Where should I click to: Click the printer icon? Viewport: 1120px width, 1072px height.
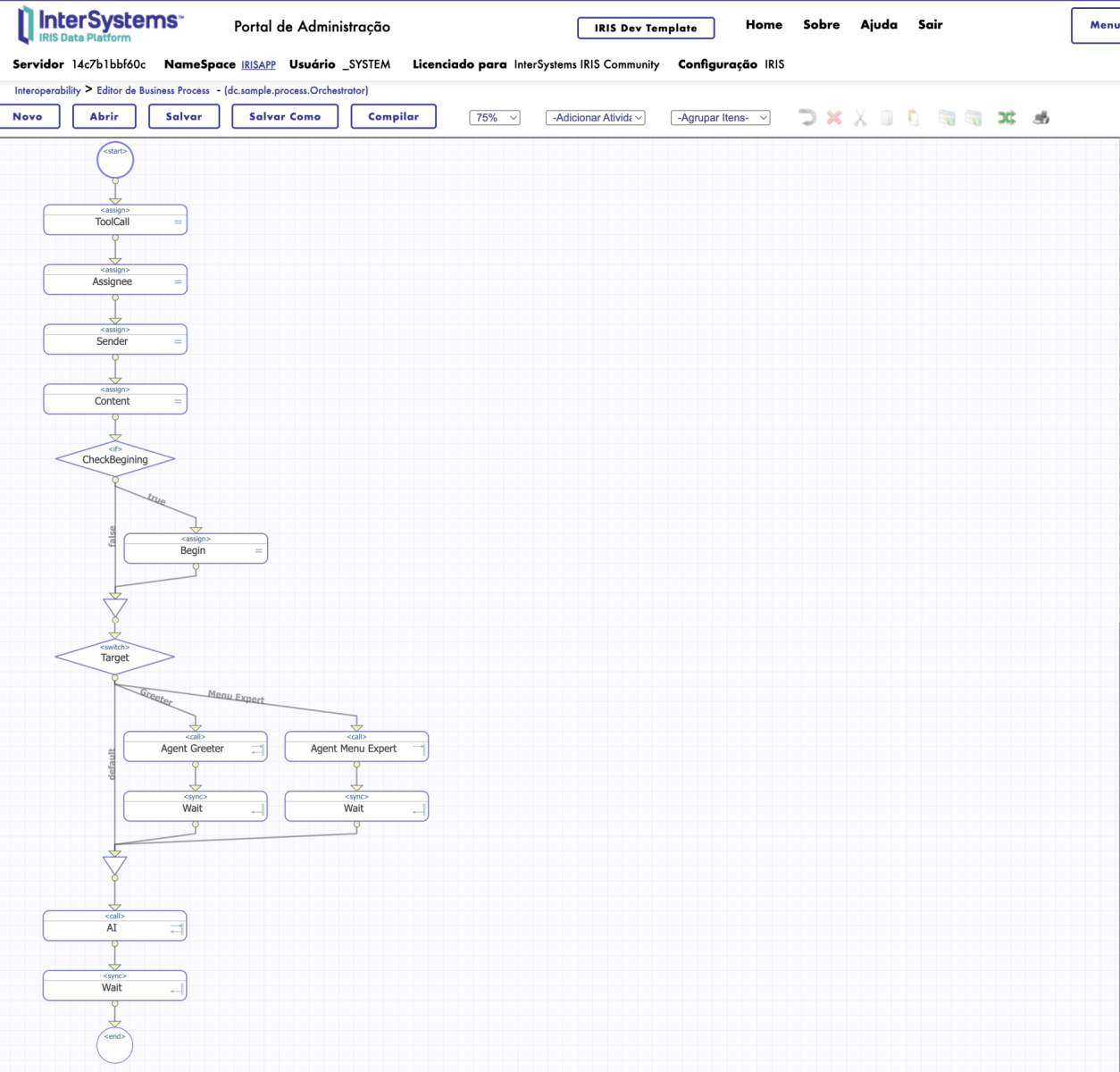point(1041,118)
